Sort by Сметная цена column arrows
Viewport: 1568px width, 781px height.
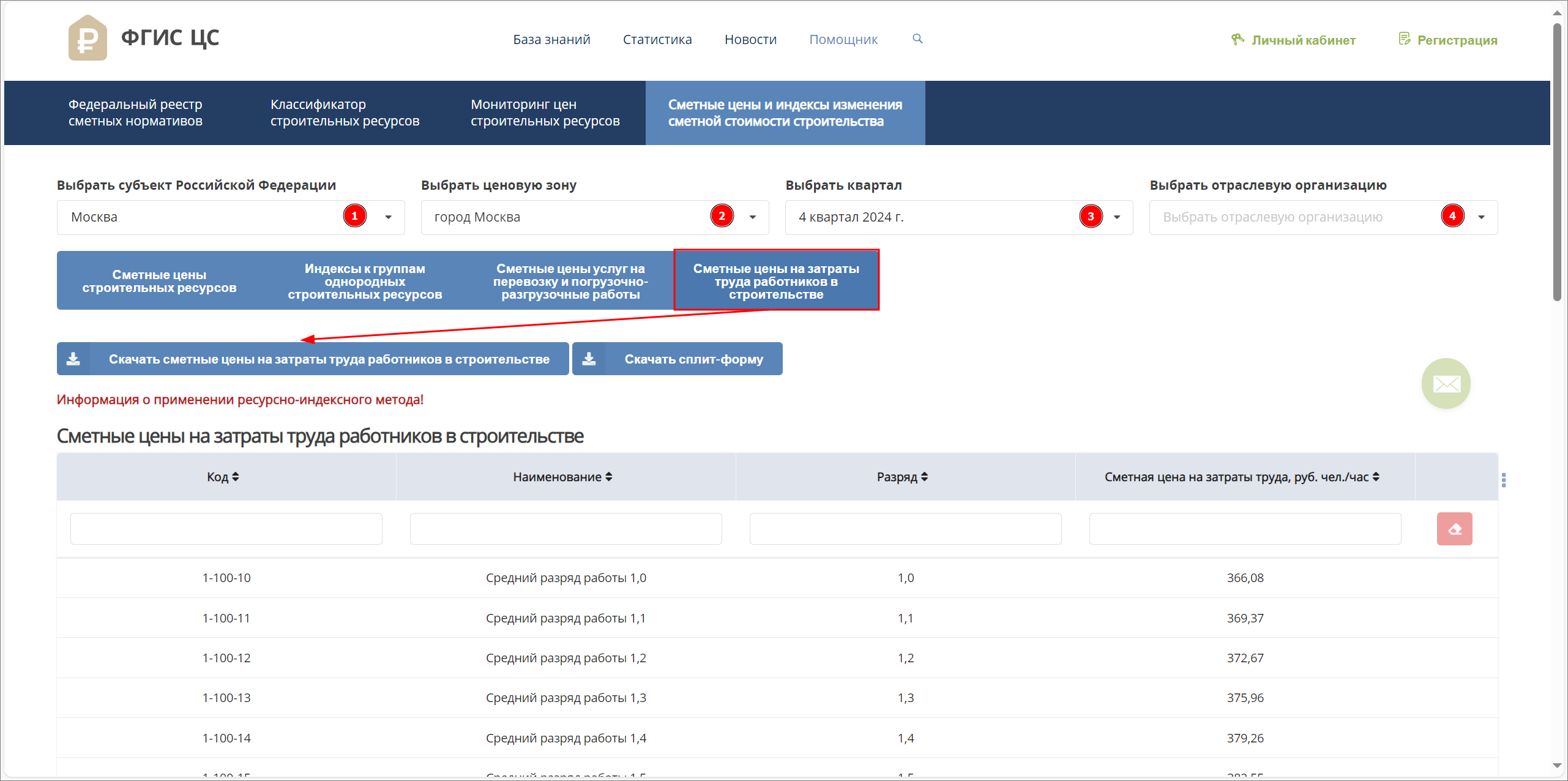pos(1376,477)
